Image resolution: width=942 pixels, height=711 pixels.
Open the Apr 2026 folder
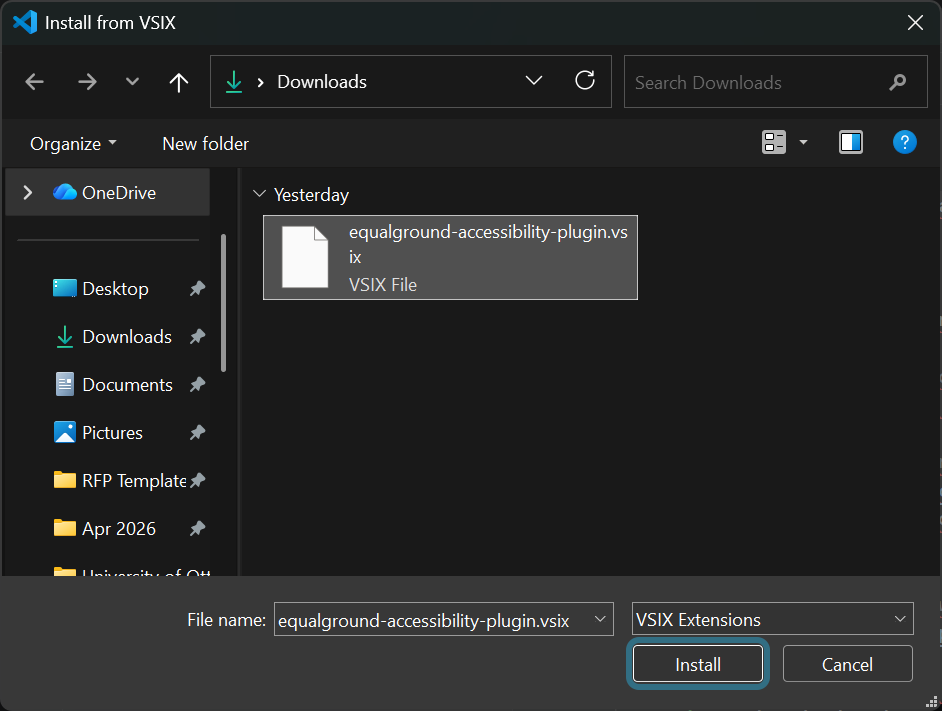pyautogui.click(x=119, y=529)
